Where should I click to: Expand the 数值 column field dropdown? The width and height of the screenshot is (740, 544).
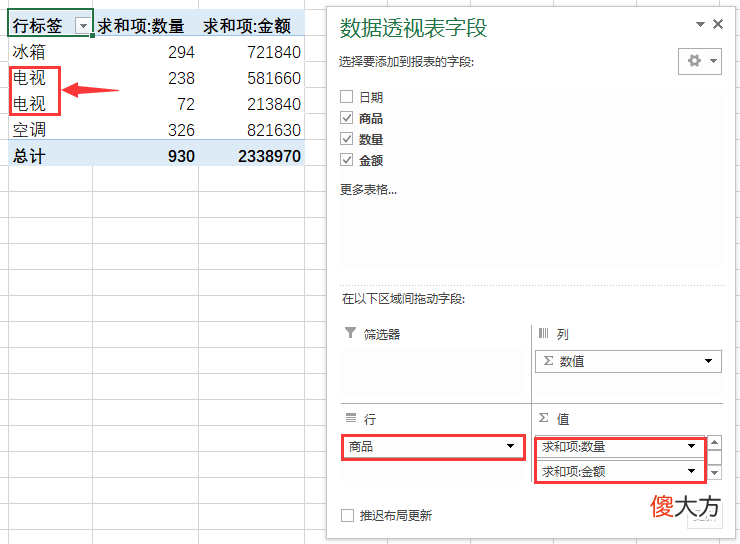[x=708, y=361]
